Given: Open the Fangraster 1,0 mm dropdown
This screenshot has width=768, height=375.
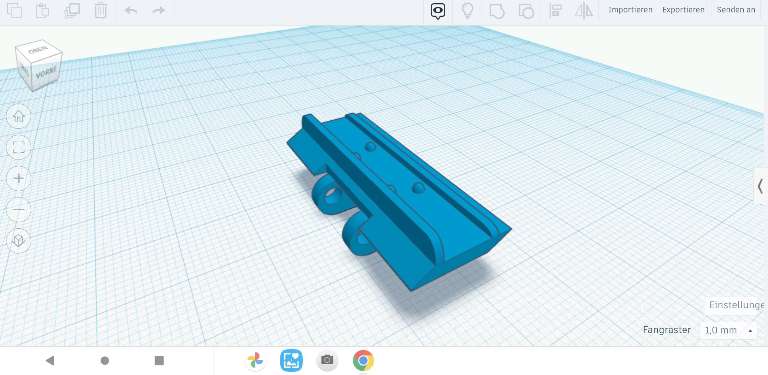Looking at the screenshot, I should click(x=728, y=330).
